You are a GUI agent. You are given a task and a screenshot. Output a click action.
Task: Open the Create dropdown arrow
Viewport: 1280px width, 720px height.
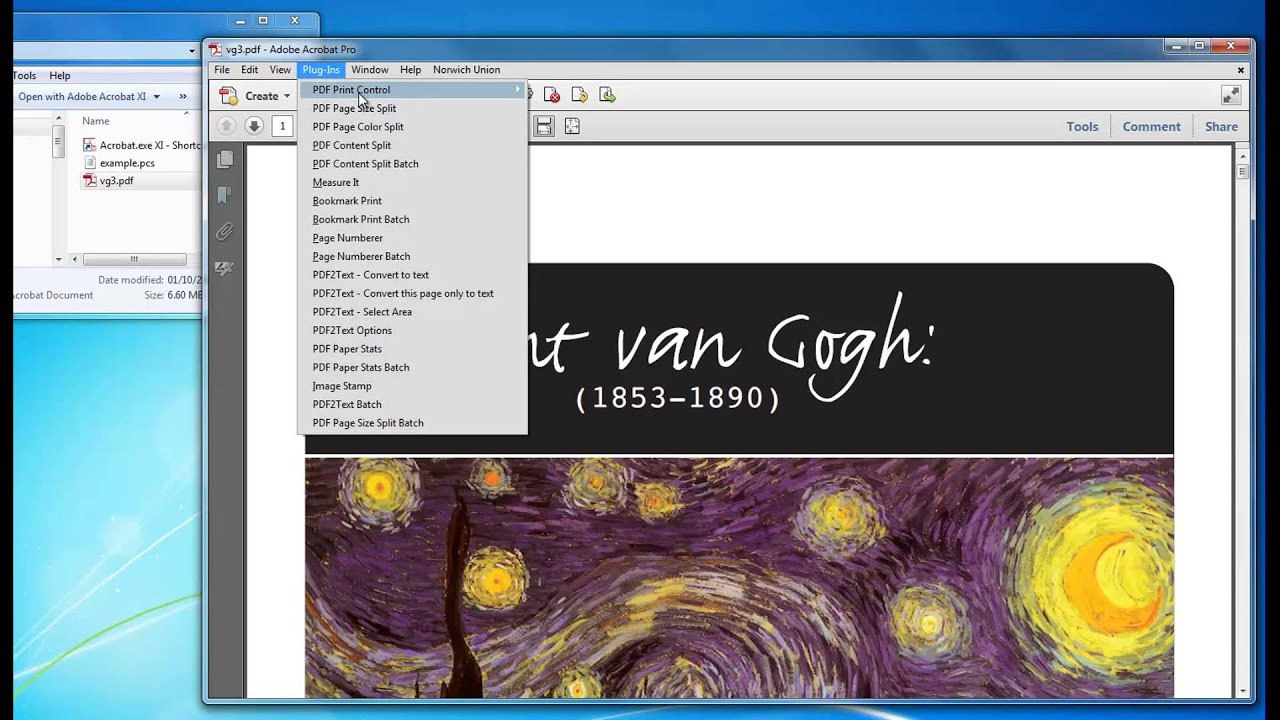coord(287,97)
